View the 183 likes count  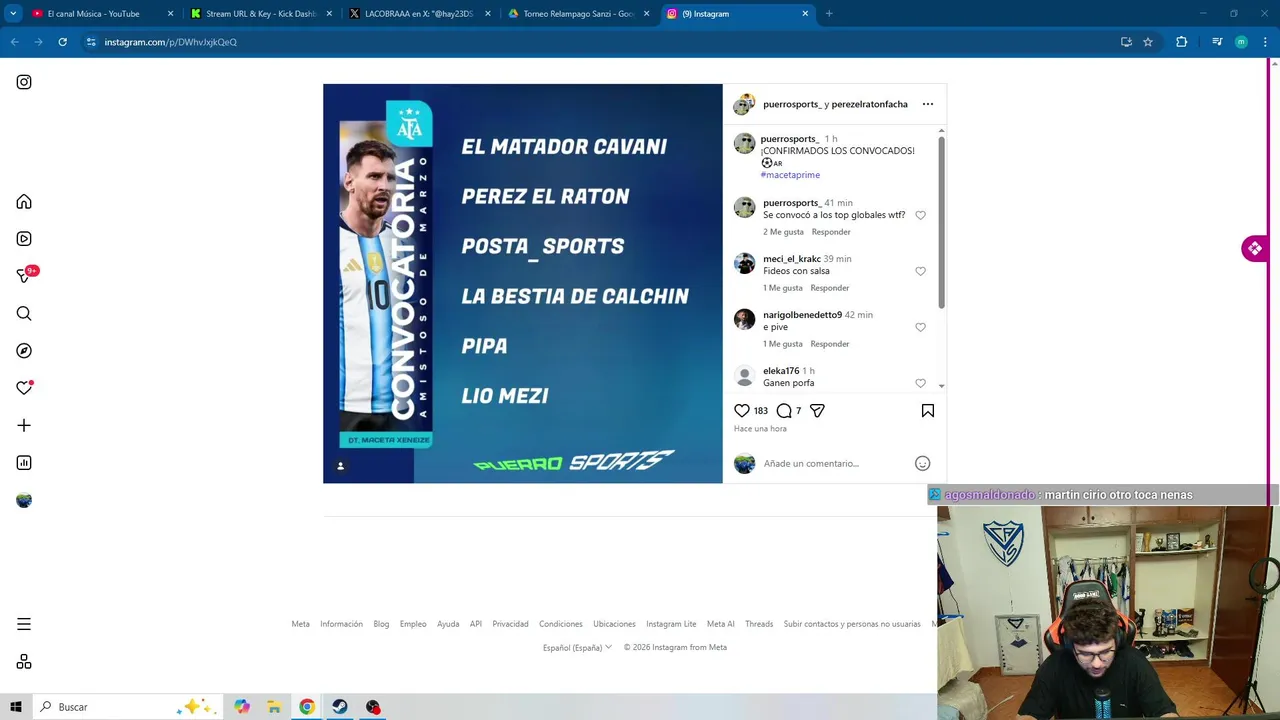coord(761,411)
